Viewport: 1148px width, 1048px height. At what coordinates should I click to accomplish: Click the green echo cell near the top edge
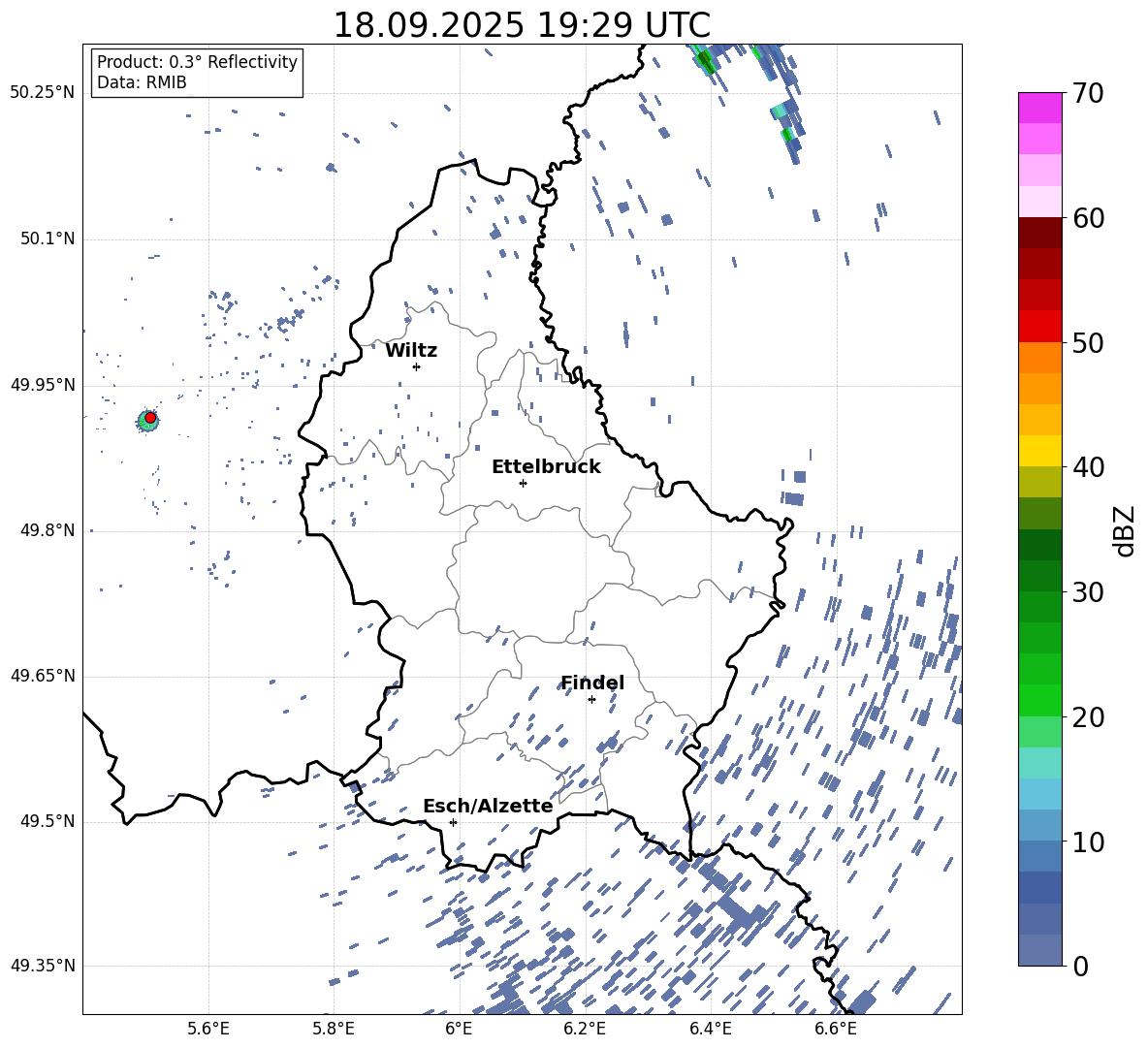tap(705, 61)
